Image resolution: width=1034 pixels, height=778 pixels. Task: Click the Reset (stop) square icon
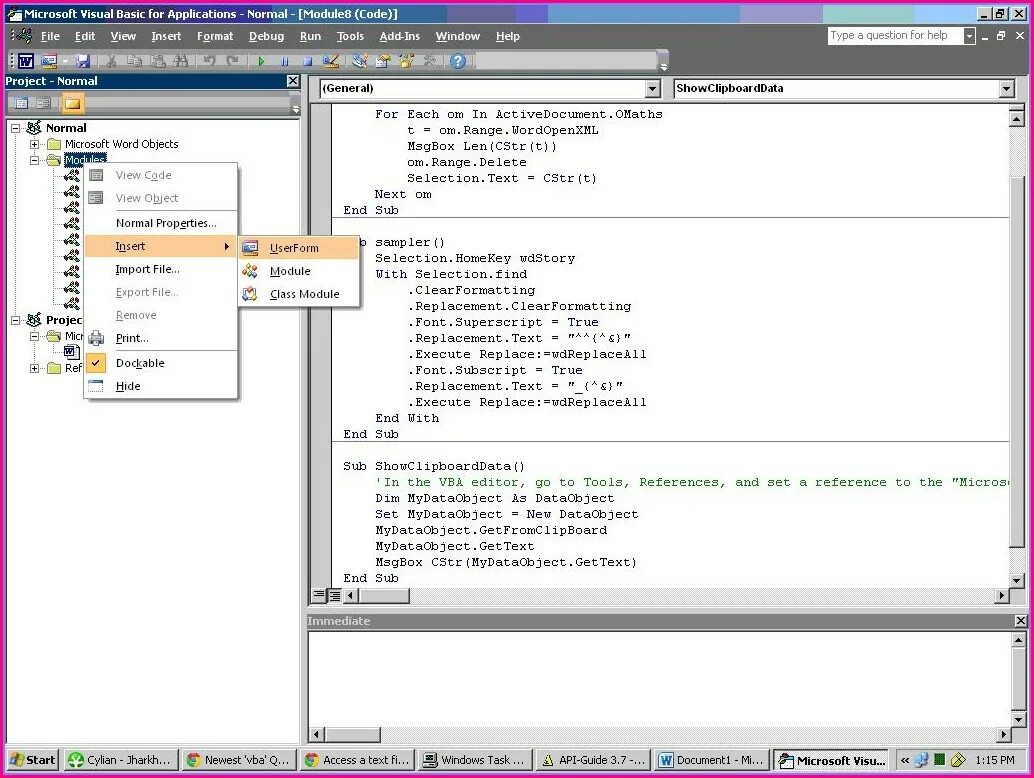tap(307, 61)
